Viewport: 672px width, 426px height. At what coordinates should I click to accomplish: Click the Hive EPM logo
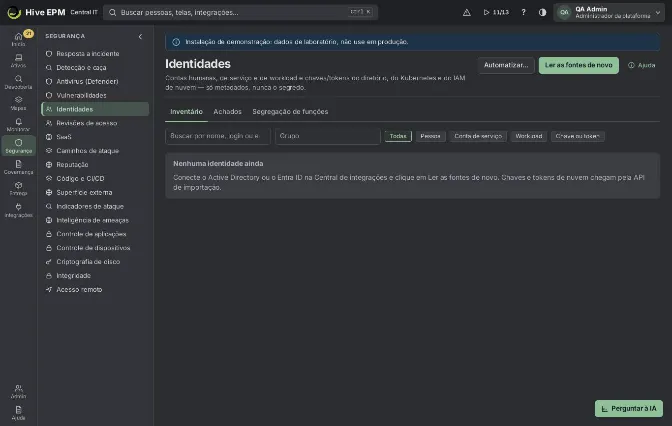tap(36, 12)
